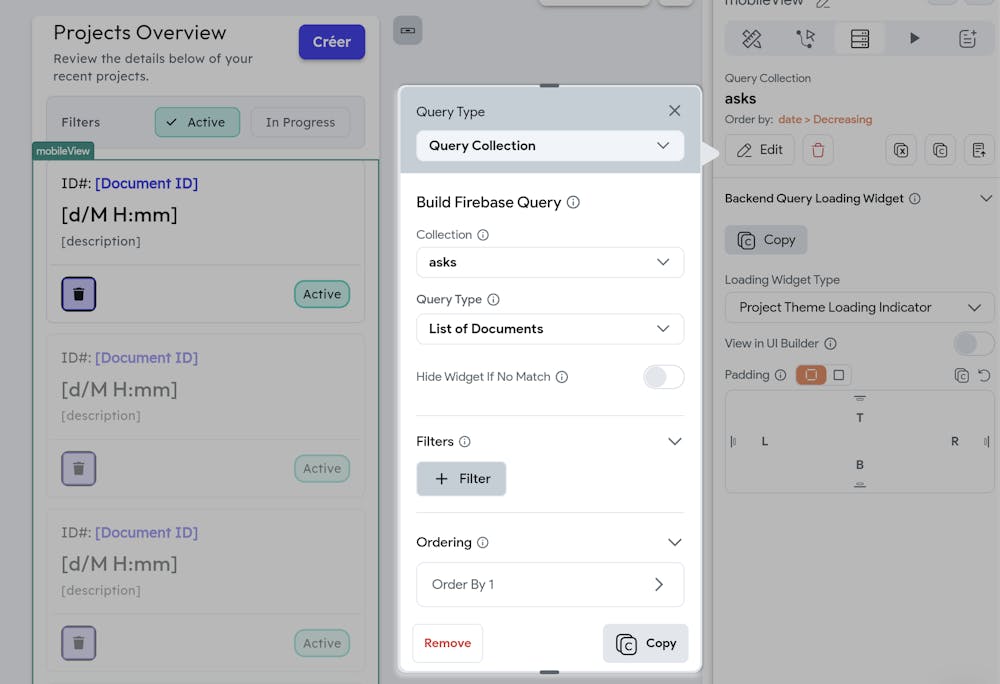Click trash icon in second project card

[x=78, y=469]
